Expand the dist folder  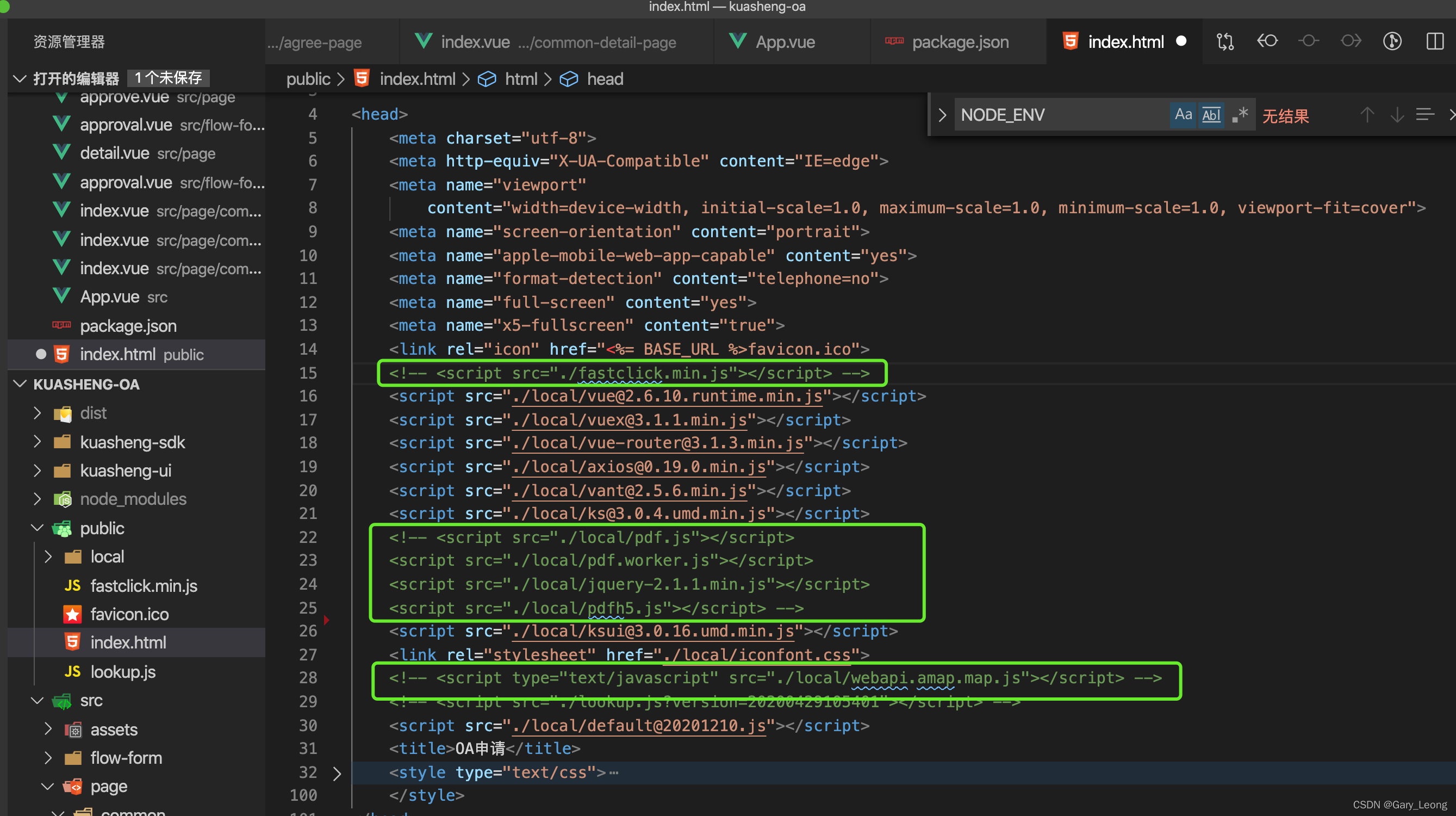pyautogui.click(x=37, y=412)
